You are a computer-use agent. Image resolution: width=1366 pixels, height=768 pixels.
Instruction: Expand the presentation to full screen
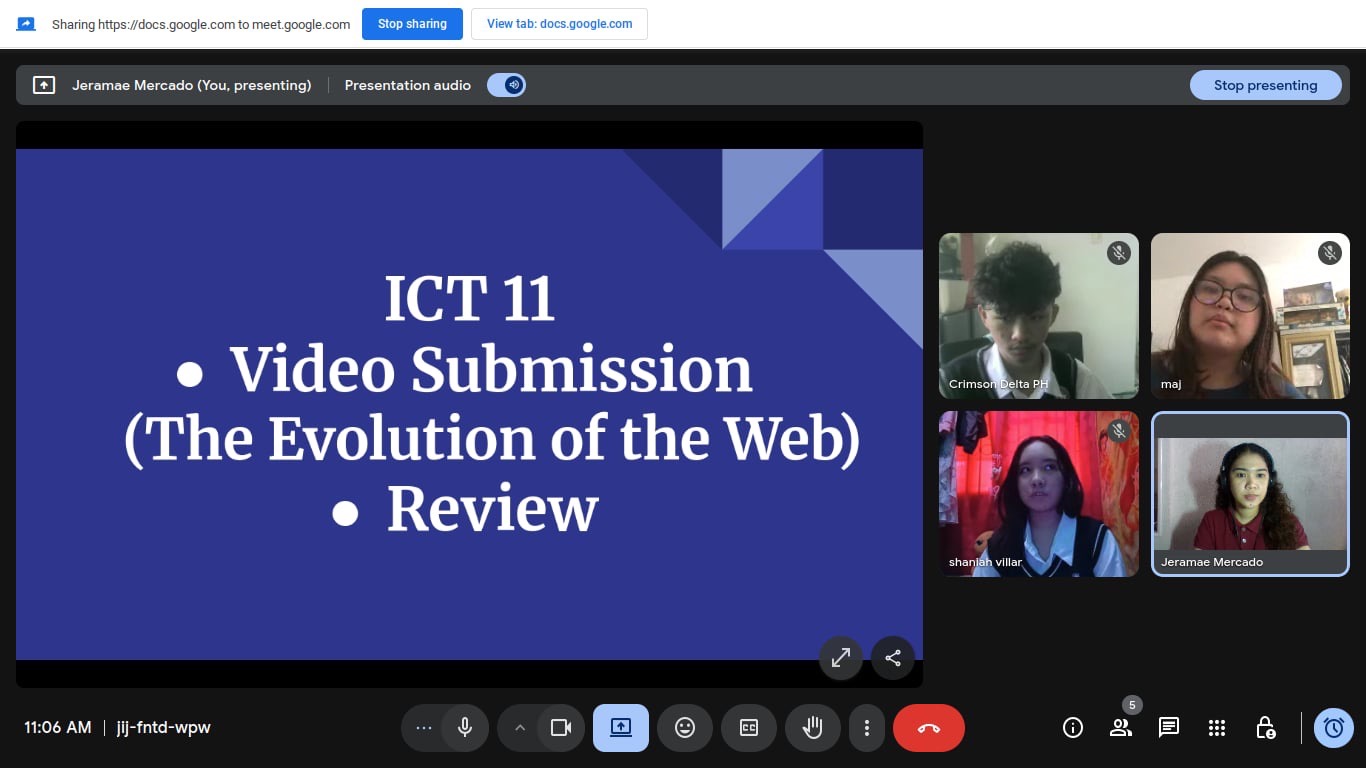coord(841,658)
